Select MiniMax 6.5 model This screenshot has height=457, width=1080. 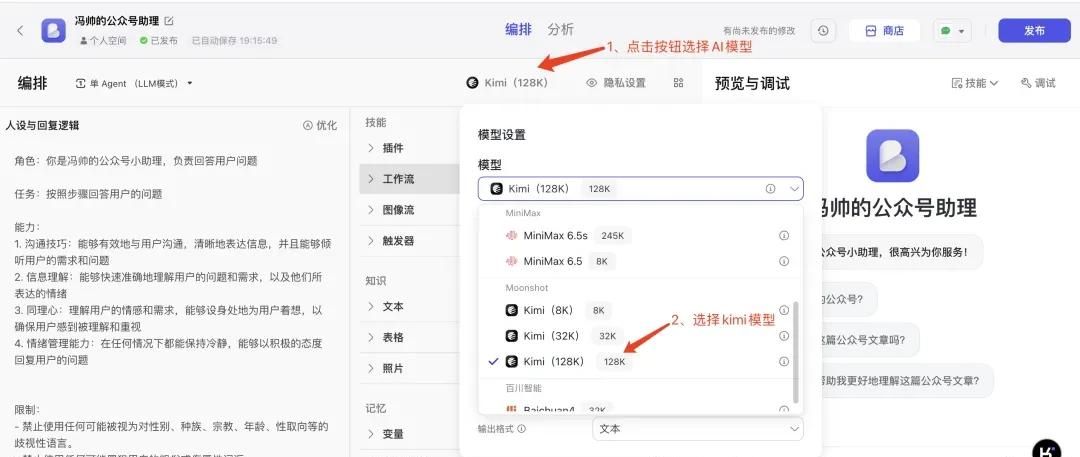pyautogui.click(x=641, y=261)
